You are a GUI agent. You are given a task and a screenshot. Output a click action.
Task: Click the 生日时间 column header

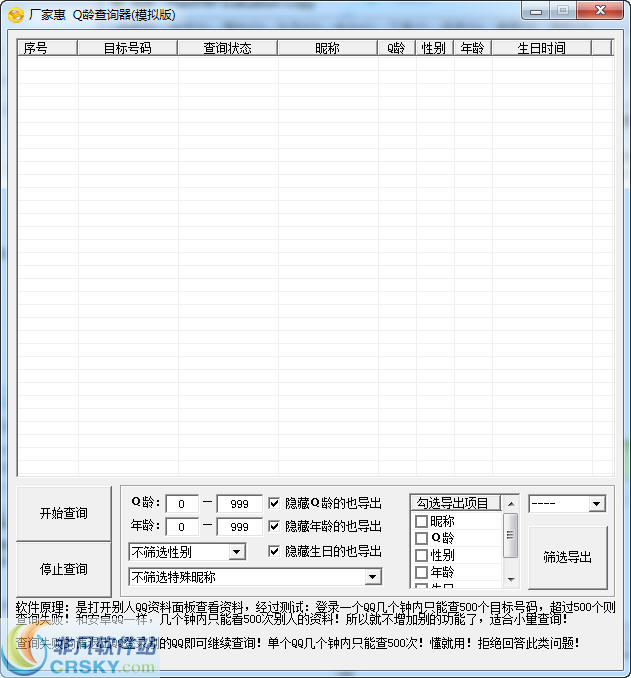pos(541,48)
